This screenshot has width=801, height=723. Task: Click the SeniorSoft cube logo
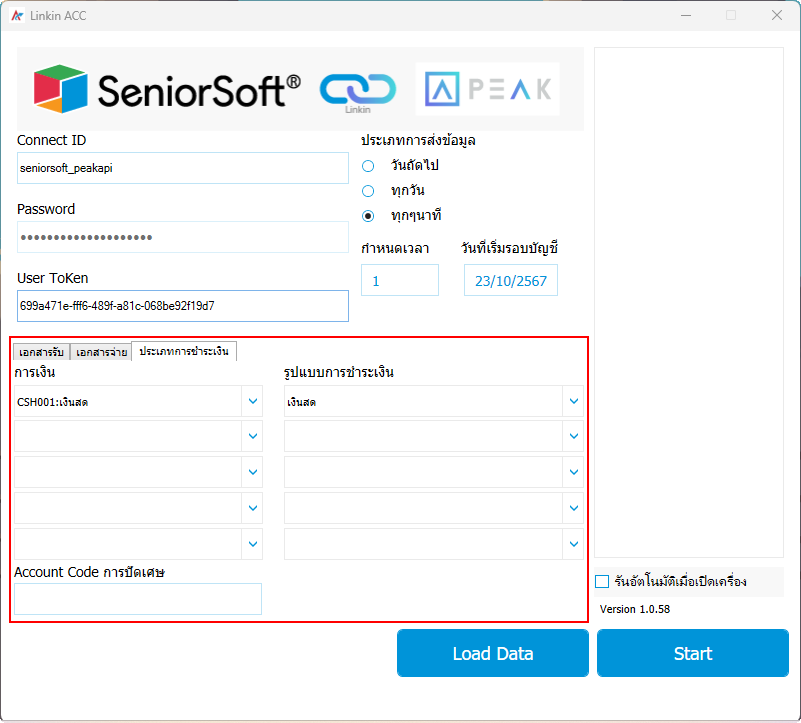60,89
